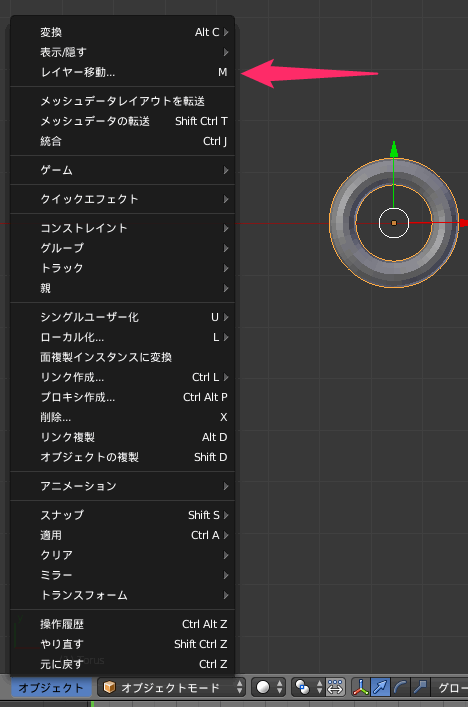Viewport: 468px width, 707px height.
Task: Select the translate manipulator arrow icon
Action: point(380,687)
